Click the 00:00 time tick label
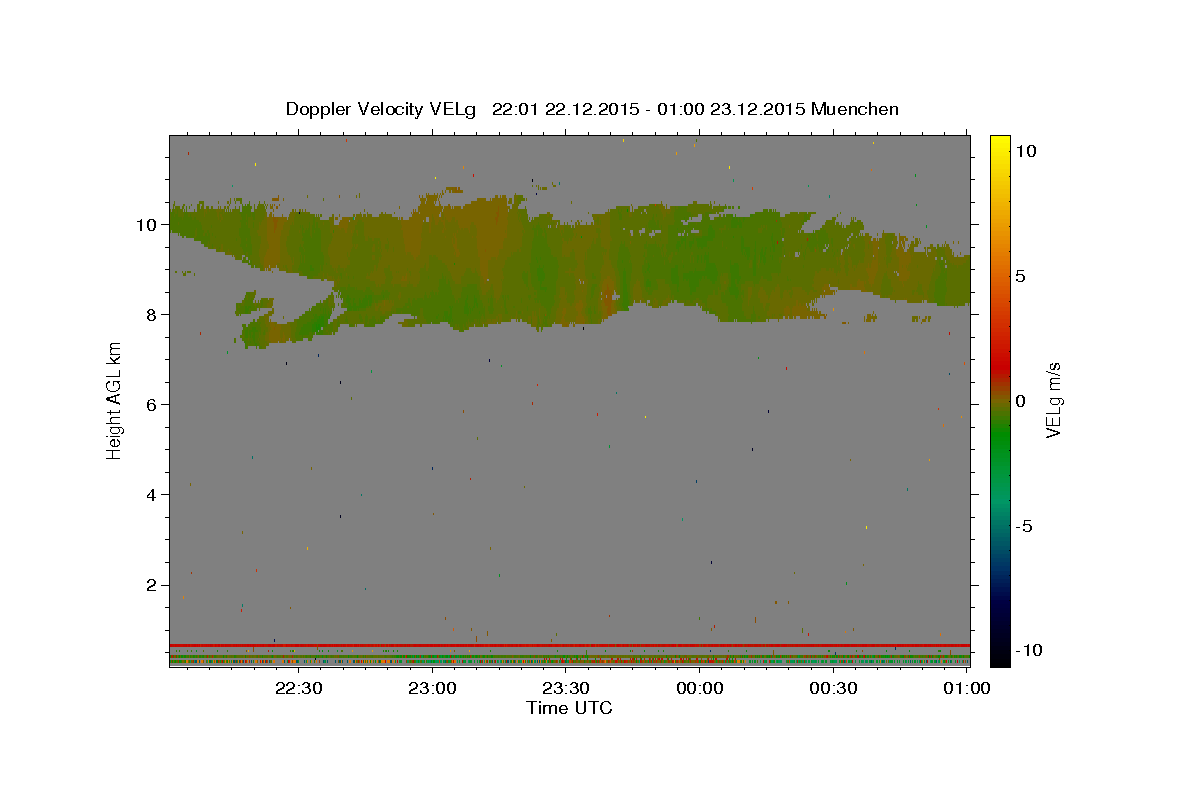This screenshot has height=800, width=1200. point(700,688)
